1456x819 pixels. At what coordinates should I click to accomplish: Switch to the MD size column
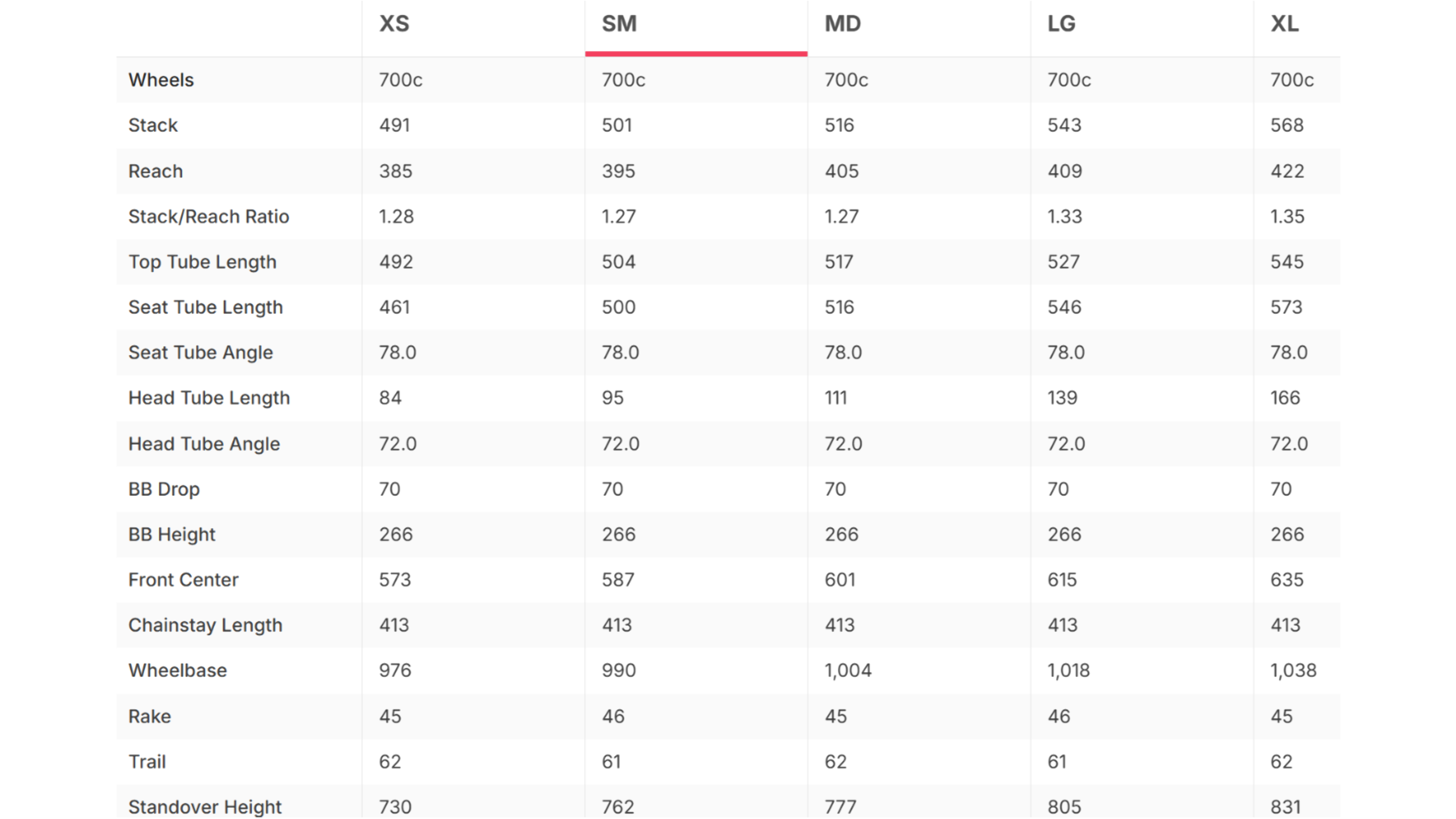click(x=842, y=24)
